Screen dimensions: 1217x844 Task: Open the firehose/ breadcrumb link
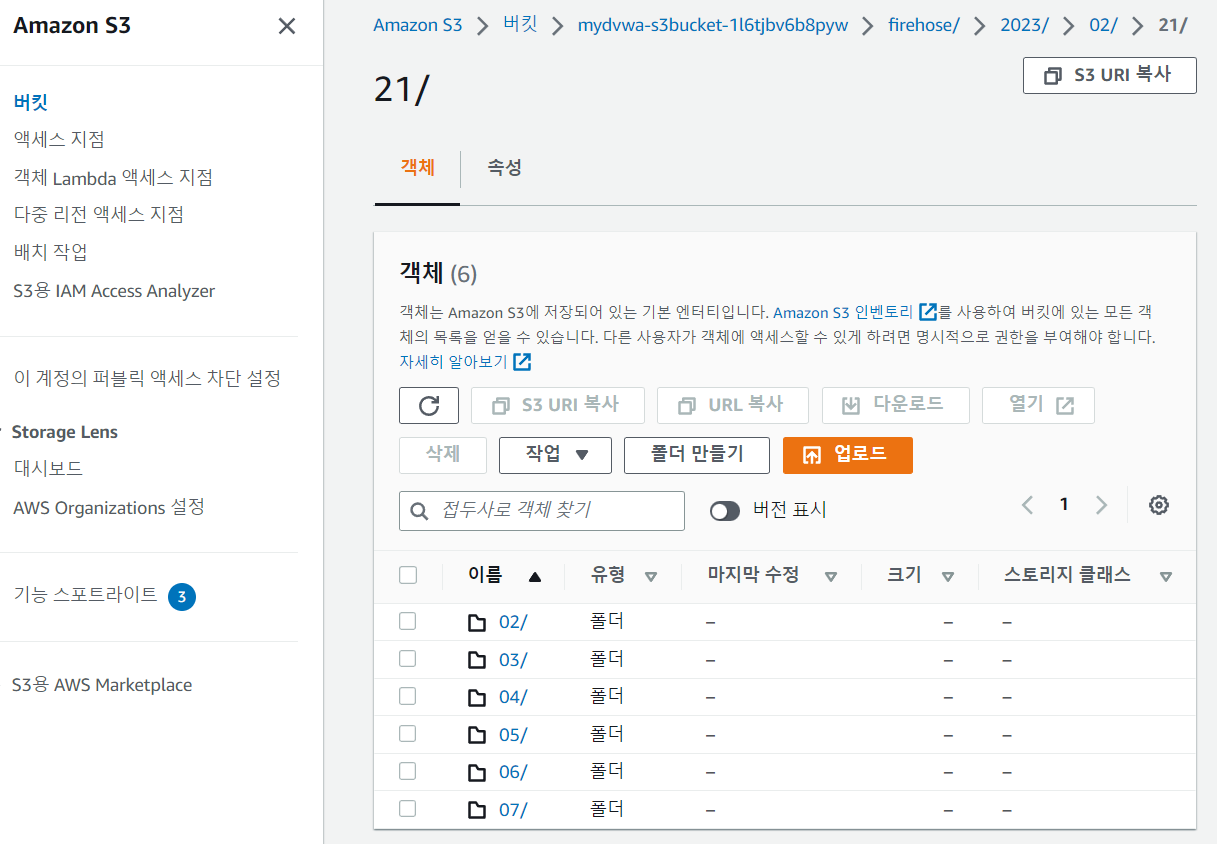[x=924, y=25]
